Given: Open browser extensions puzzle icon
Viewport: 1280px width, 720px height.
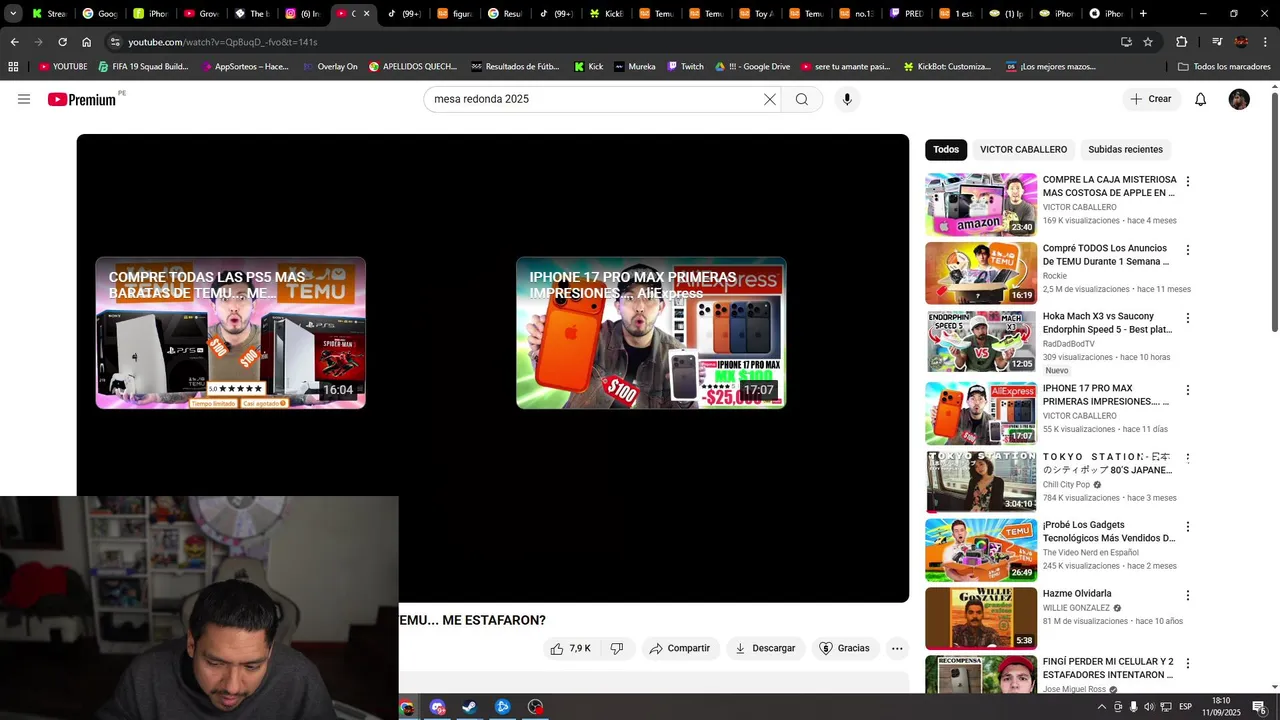Looking at the screenshot, I should [1181, 42].
